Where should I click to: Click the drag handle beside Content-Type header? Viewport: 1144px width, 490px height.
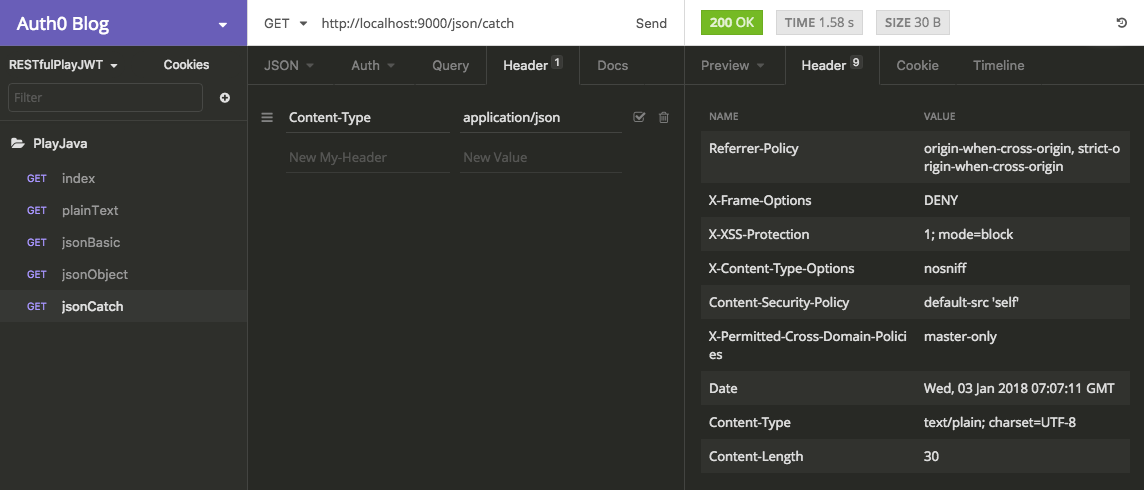267,118
